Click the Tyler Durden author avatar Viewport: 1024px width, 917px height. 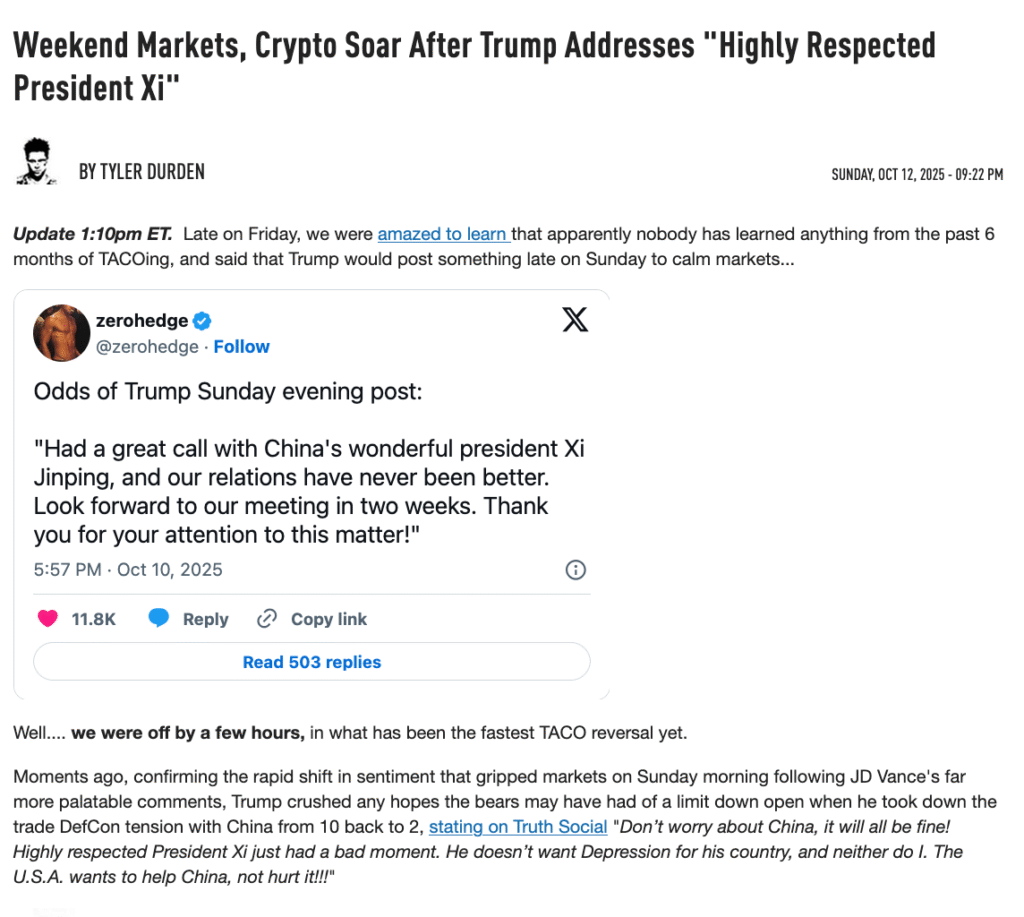(x=37, y=161)
